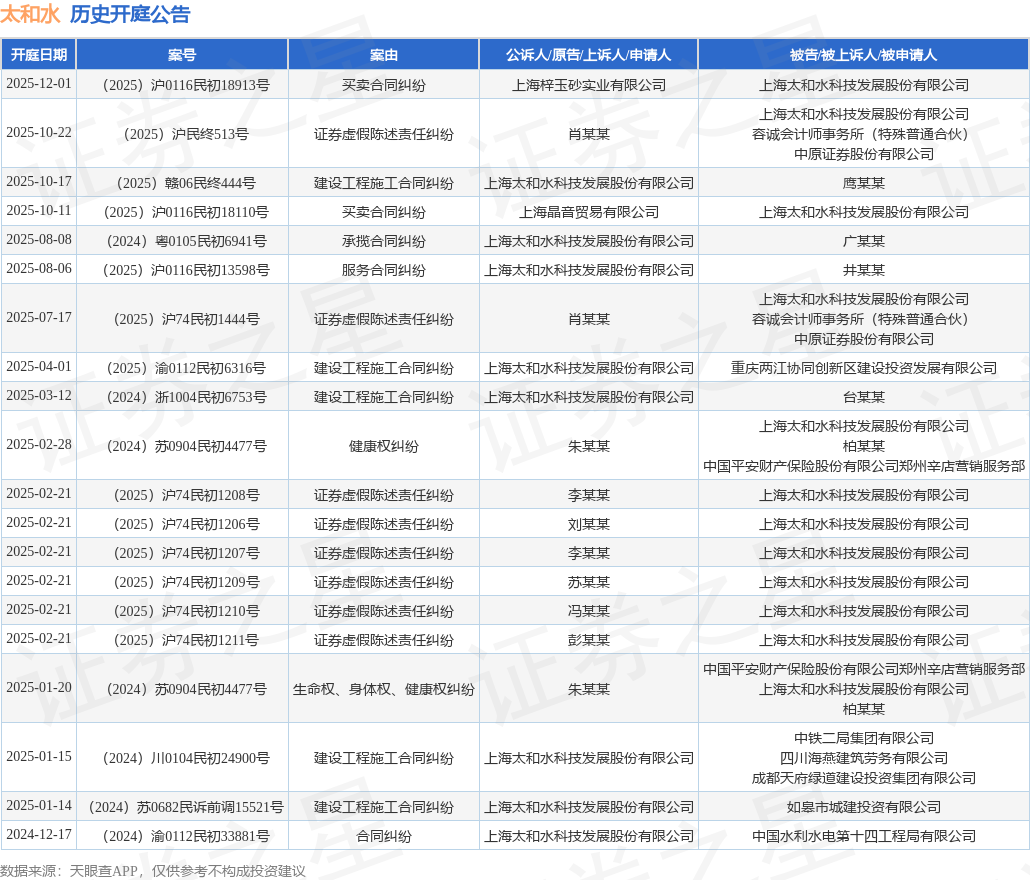Click plaintiff 上海梓玉砂实业有限公司
Viewport: 1030px width, 880px height.
pyautogui.click(x=589, y=85)
